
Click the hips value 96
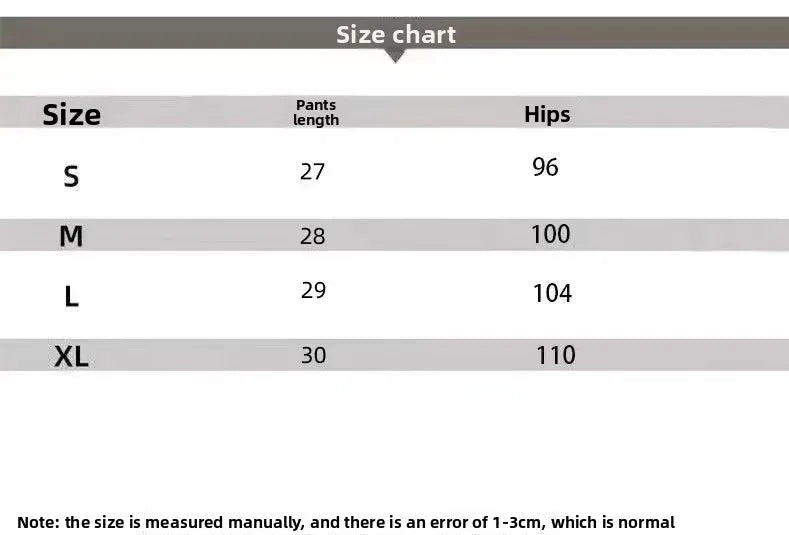point(545,167)
